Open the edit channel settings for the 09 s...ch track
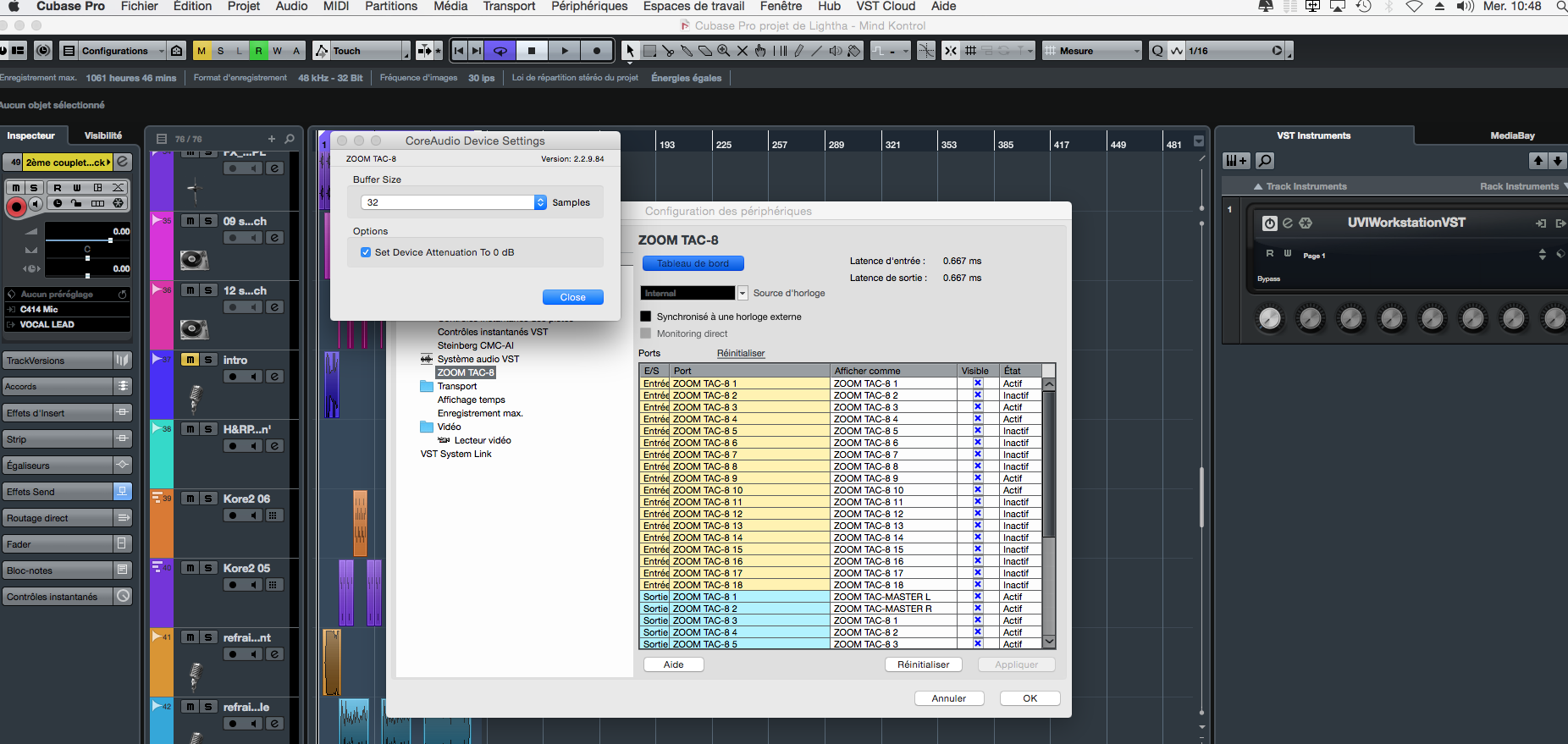This screenshot has height=744, width=1568. click(274, 238)
